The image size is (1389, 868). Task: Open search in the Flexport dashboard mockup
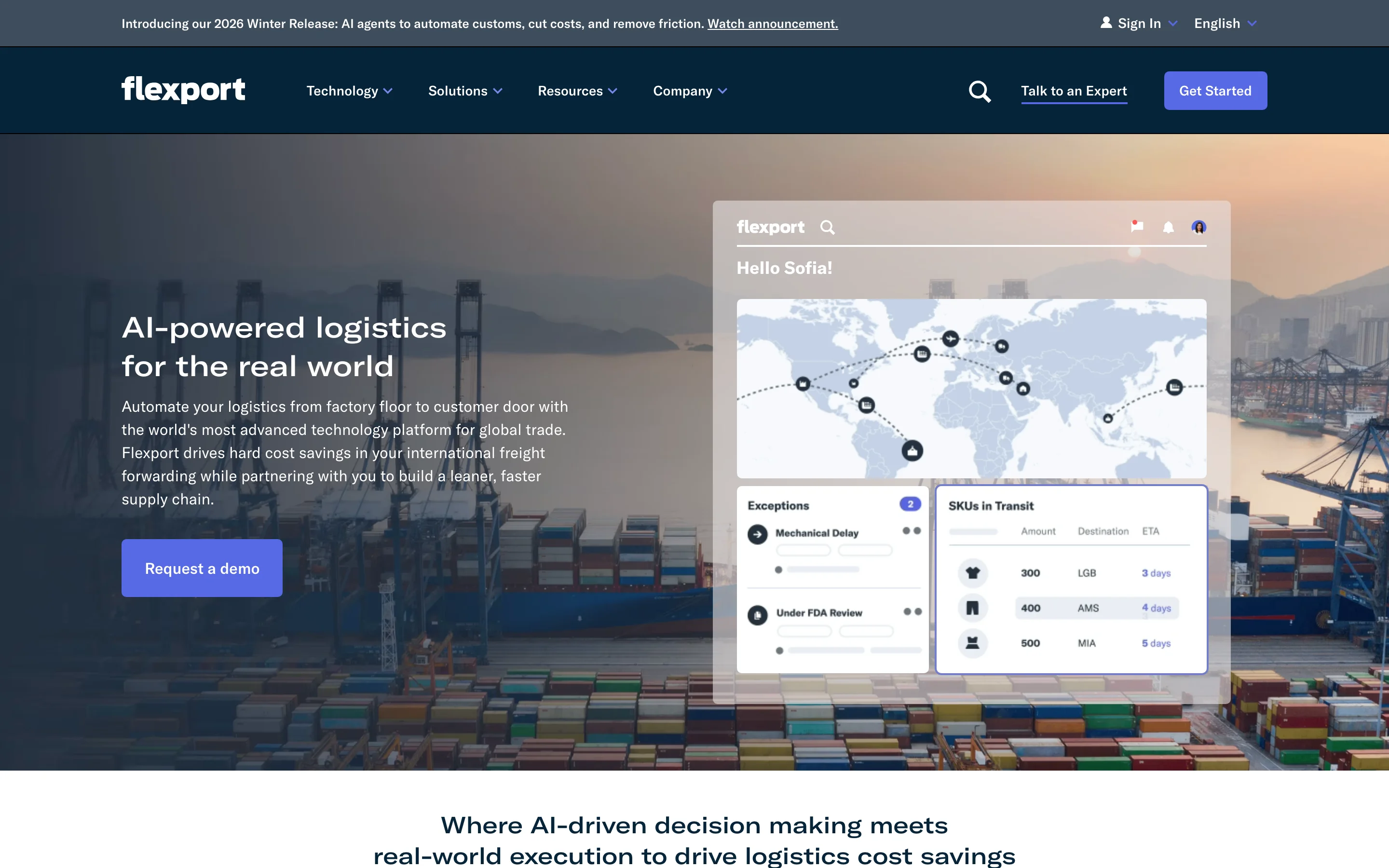pos(828,227)
